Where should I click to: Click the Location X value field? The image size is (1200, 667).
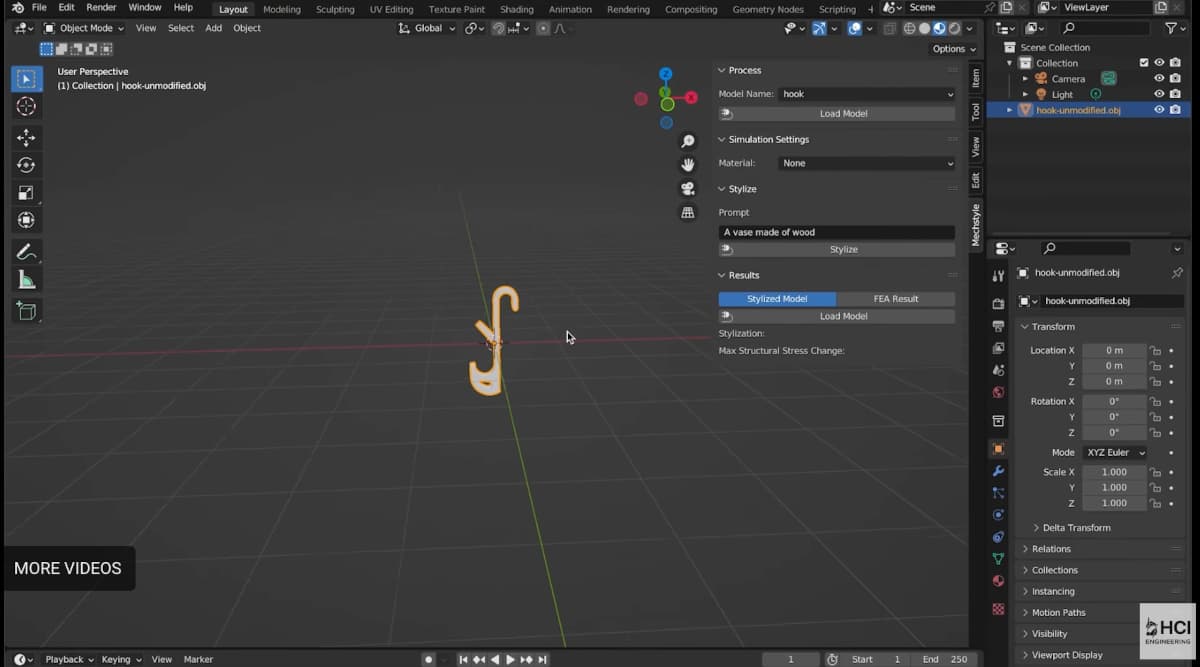click(1113, 351)
